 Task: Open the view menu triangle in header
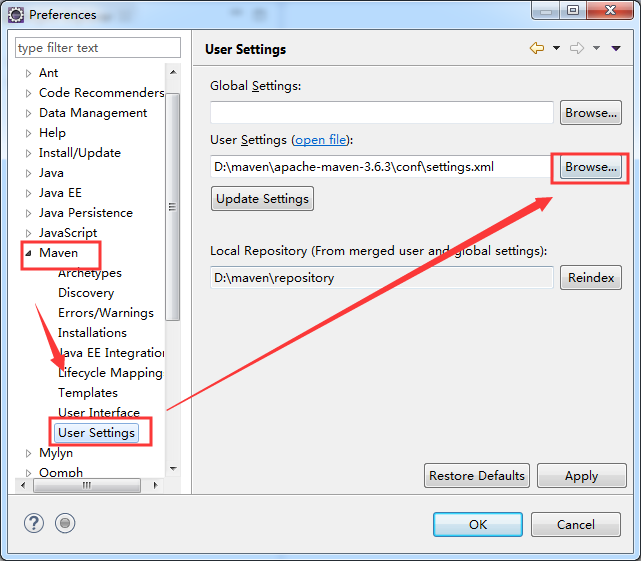click(616, 48)
